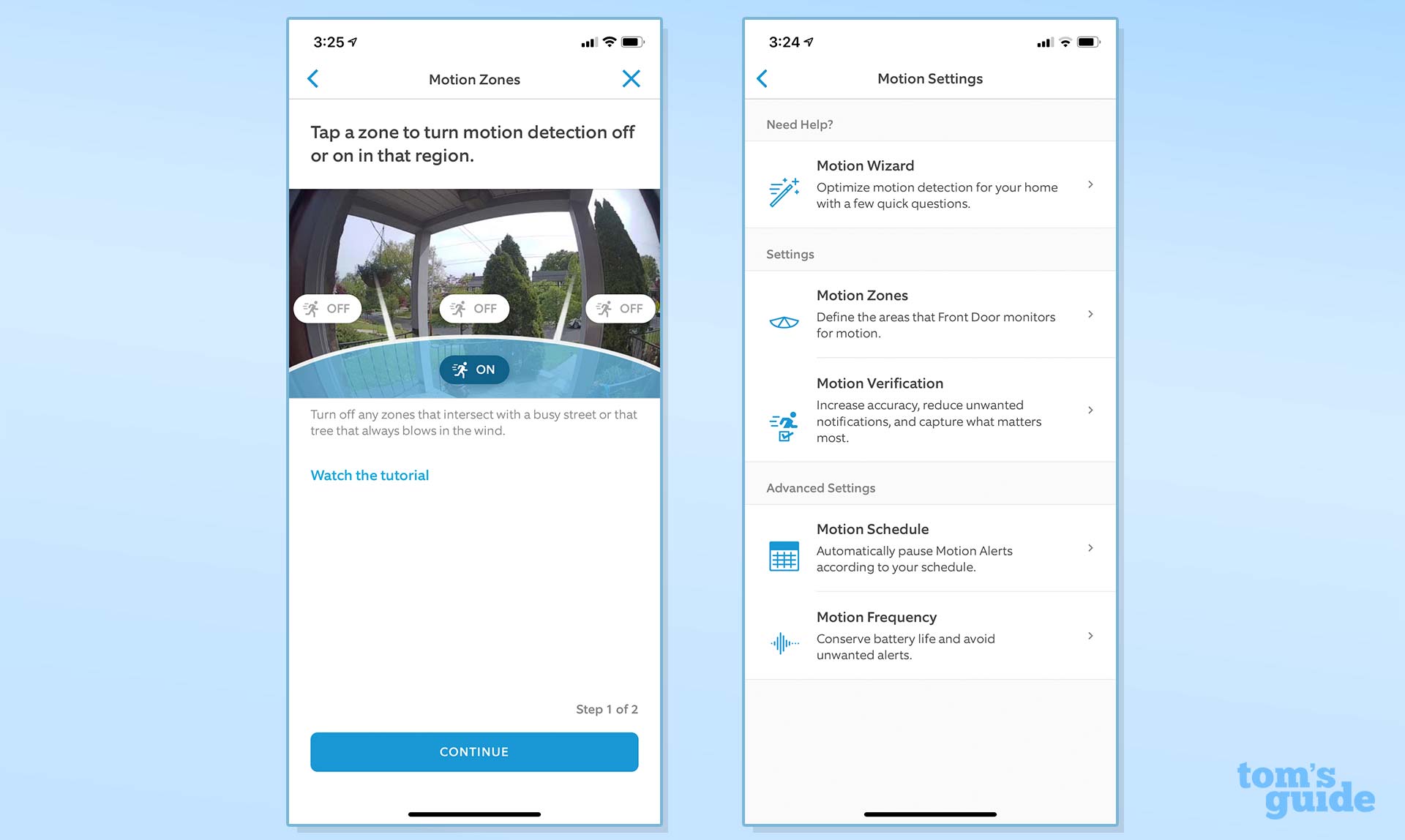Viewport: 1405px width, 840px height.
Task: Click Watch the tutorial link
Action: (x=369, y=475)
